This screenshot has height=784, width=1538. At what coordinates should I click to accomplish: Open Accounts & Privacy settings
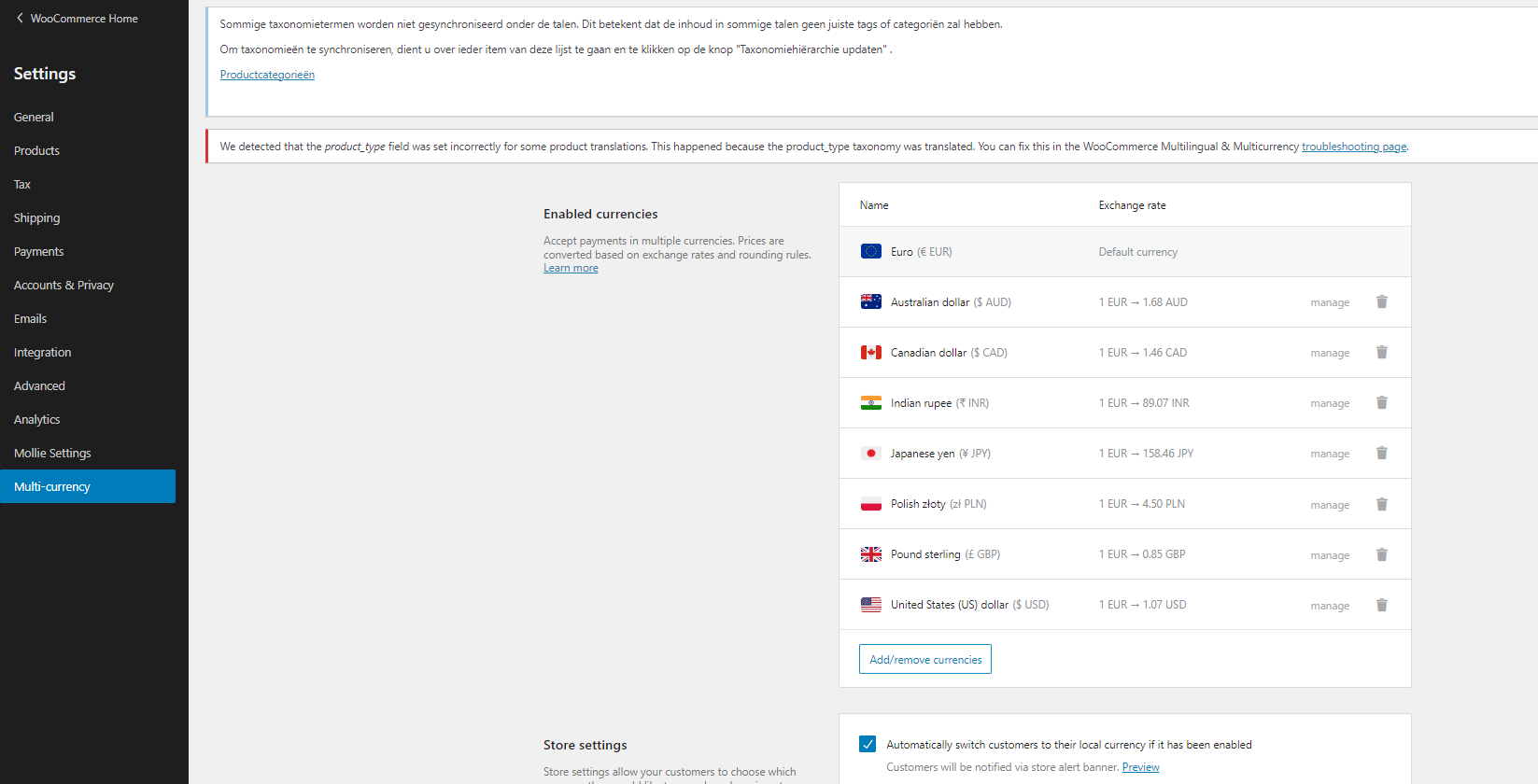pyautogui.click(x=63, y=285)
